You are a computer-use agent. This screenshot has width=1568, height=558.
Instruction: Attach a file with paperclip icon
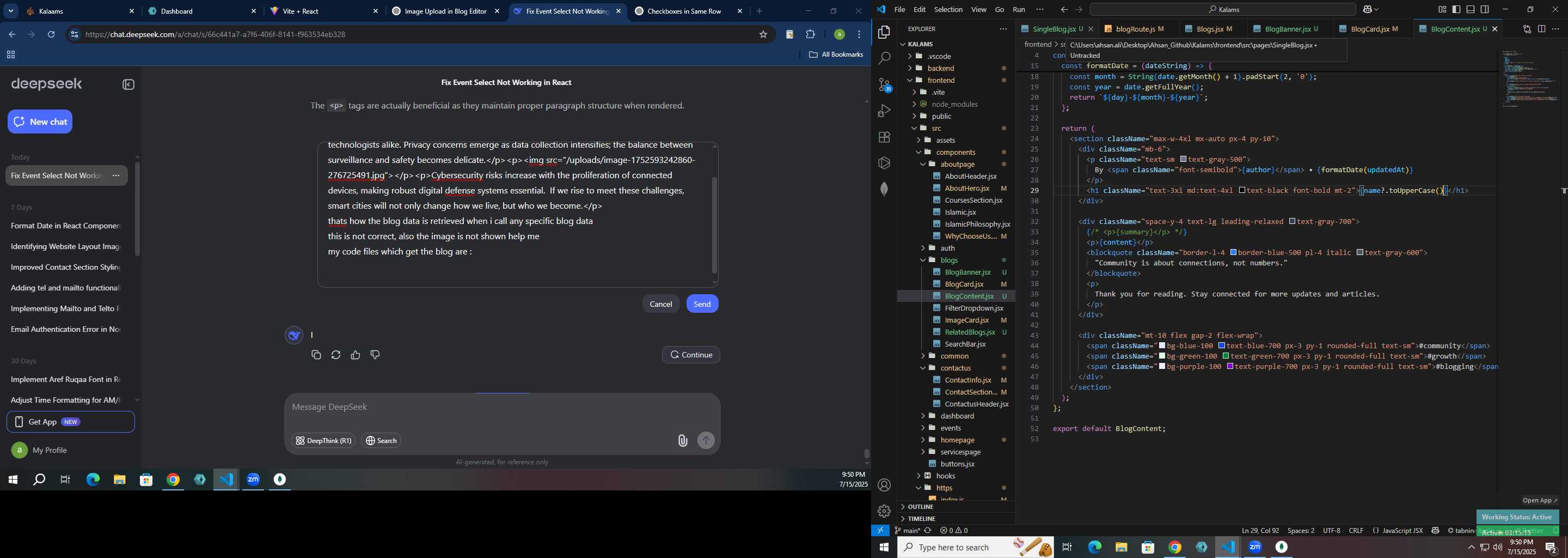(x=682, y=441)
